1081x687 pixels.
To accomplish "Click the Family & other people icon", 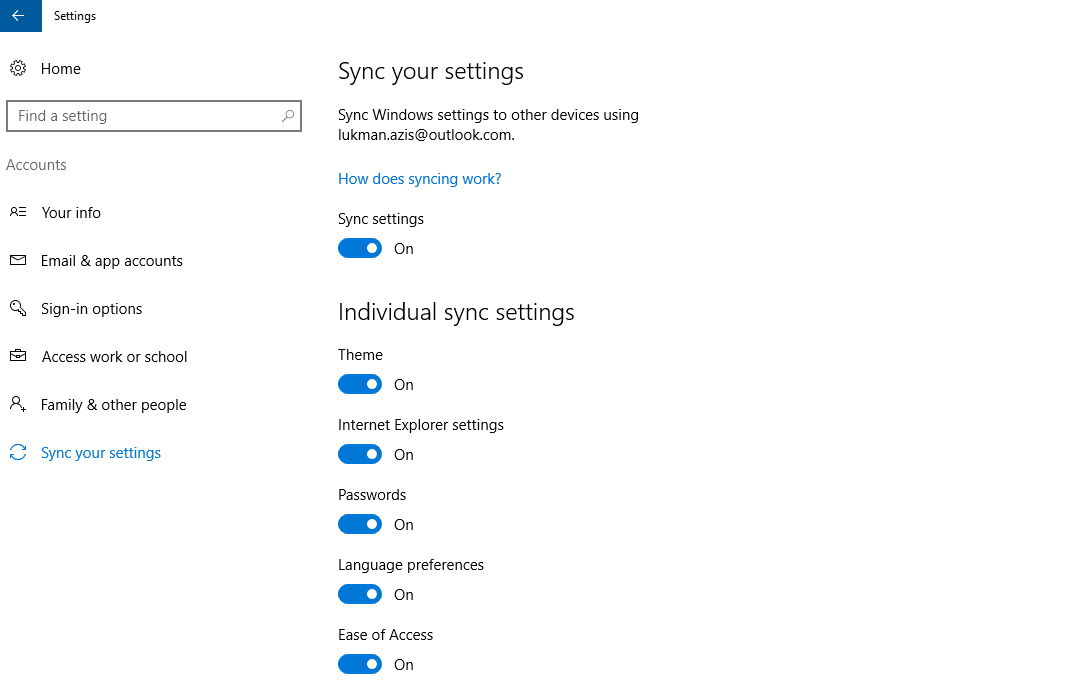I will (x=18, y=405).
